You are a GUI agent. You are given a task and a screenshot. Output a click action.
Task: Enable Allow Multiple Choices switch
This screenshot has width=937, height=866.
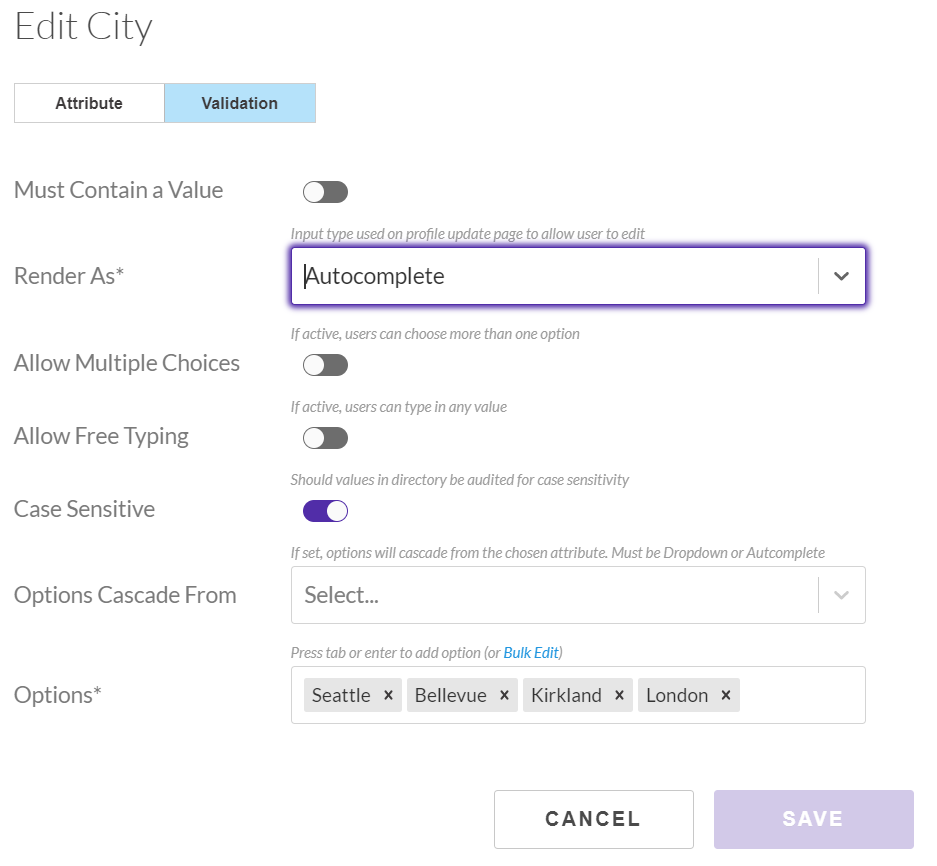(x=325, y=365)
